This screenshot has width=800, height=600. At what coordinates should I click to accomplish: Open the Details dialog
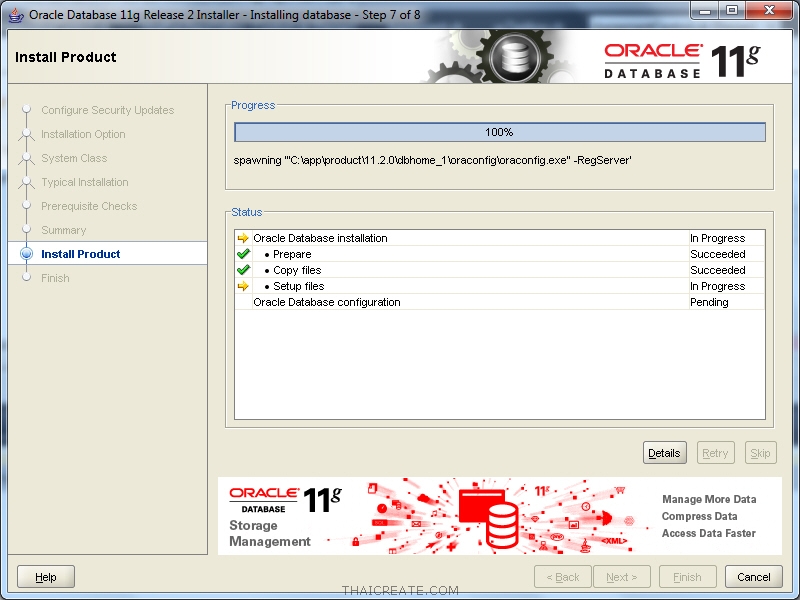point(664,453)
